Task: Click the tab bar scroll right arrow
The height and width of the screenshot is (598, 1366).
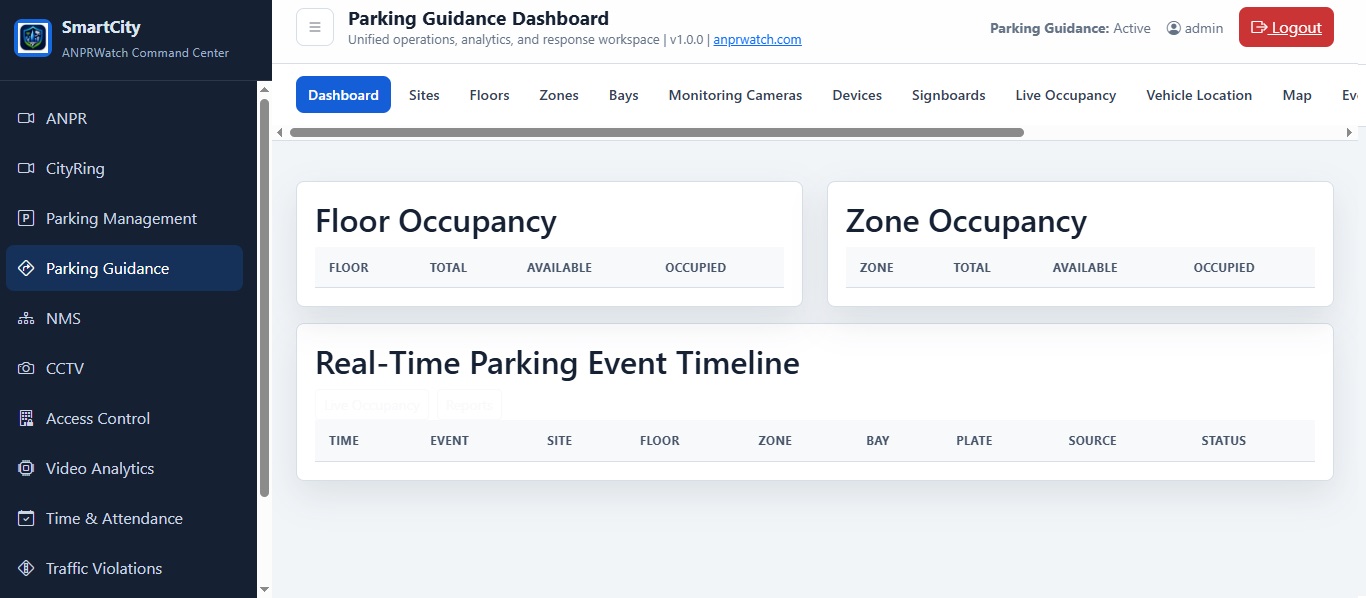Action: click(x=1349, y=132)
